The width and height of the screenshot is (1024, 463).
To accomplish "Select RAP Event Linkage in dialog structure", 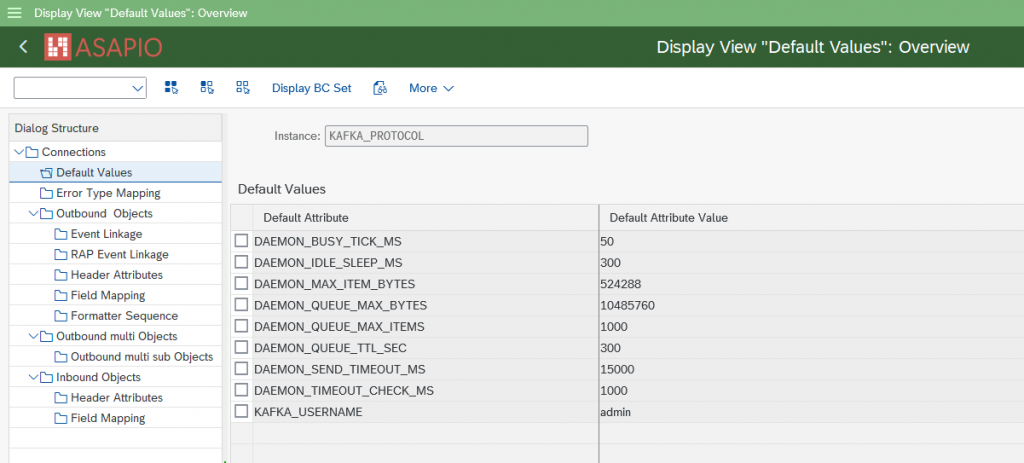I will [119, 255].
